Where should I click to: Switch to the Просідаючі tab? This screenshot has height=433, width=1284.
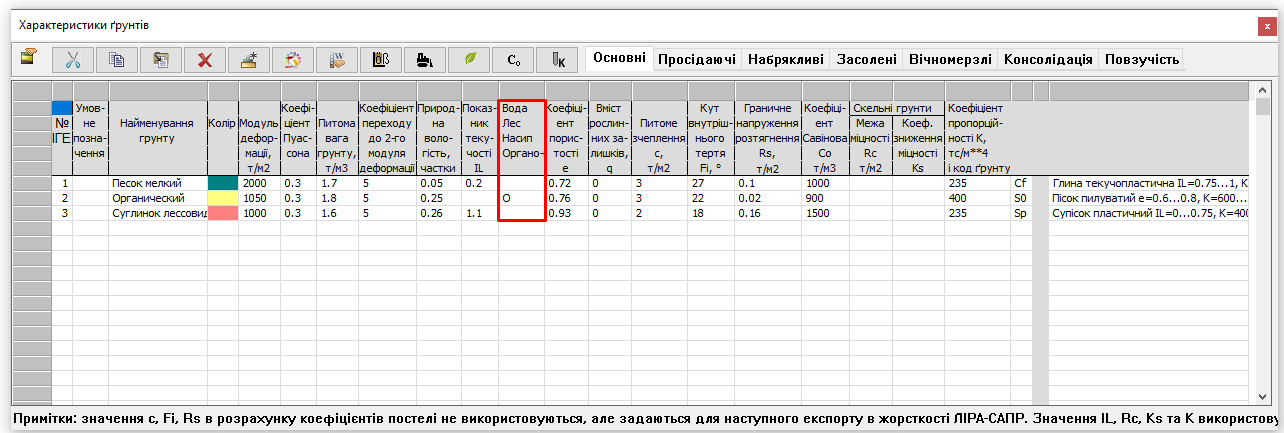697,60
